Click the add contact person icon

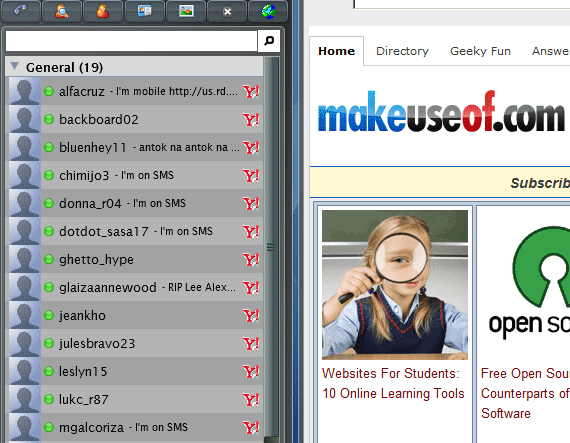[x=103, y=11]
